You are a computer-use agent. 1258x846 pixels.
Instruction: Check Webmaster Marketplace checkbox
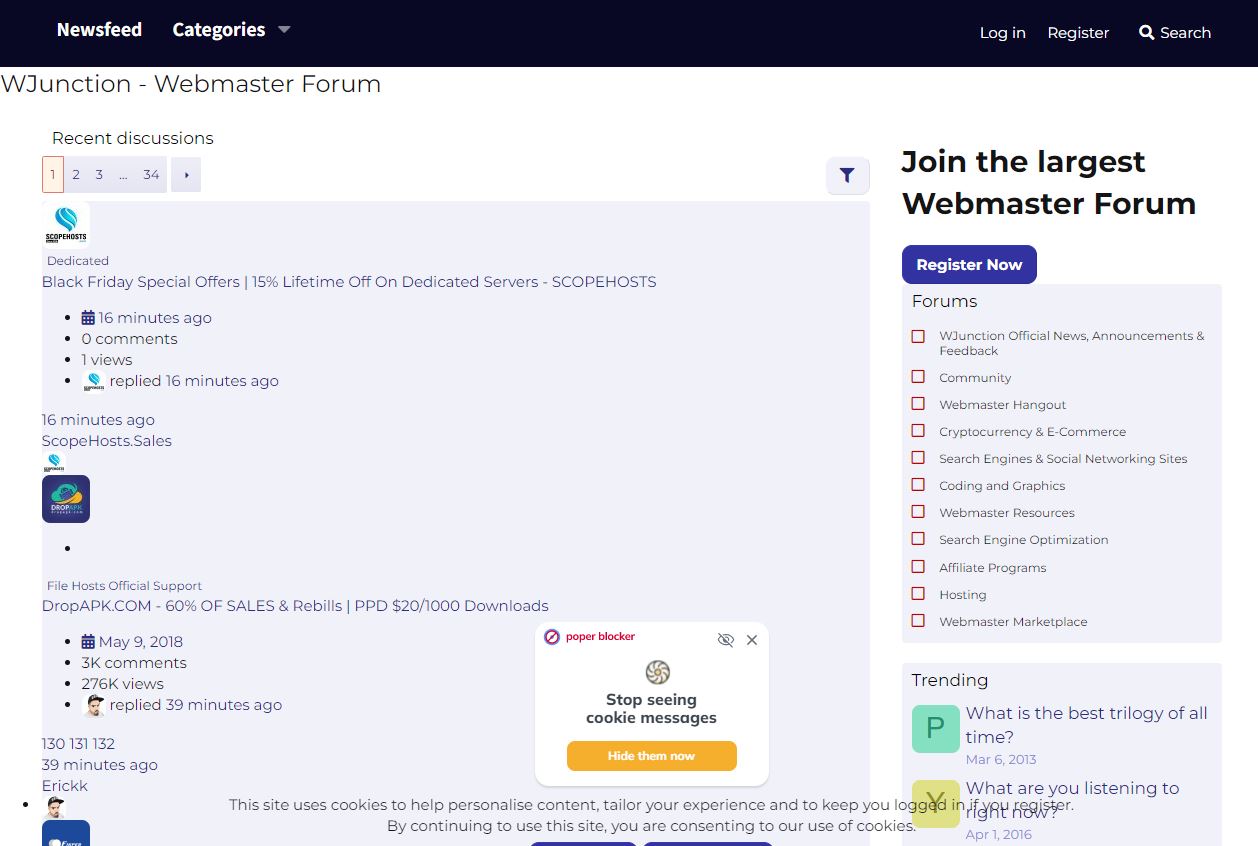pos(918,621)
